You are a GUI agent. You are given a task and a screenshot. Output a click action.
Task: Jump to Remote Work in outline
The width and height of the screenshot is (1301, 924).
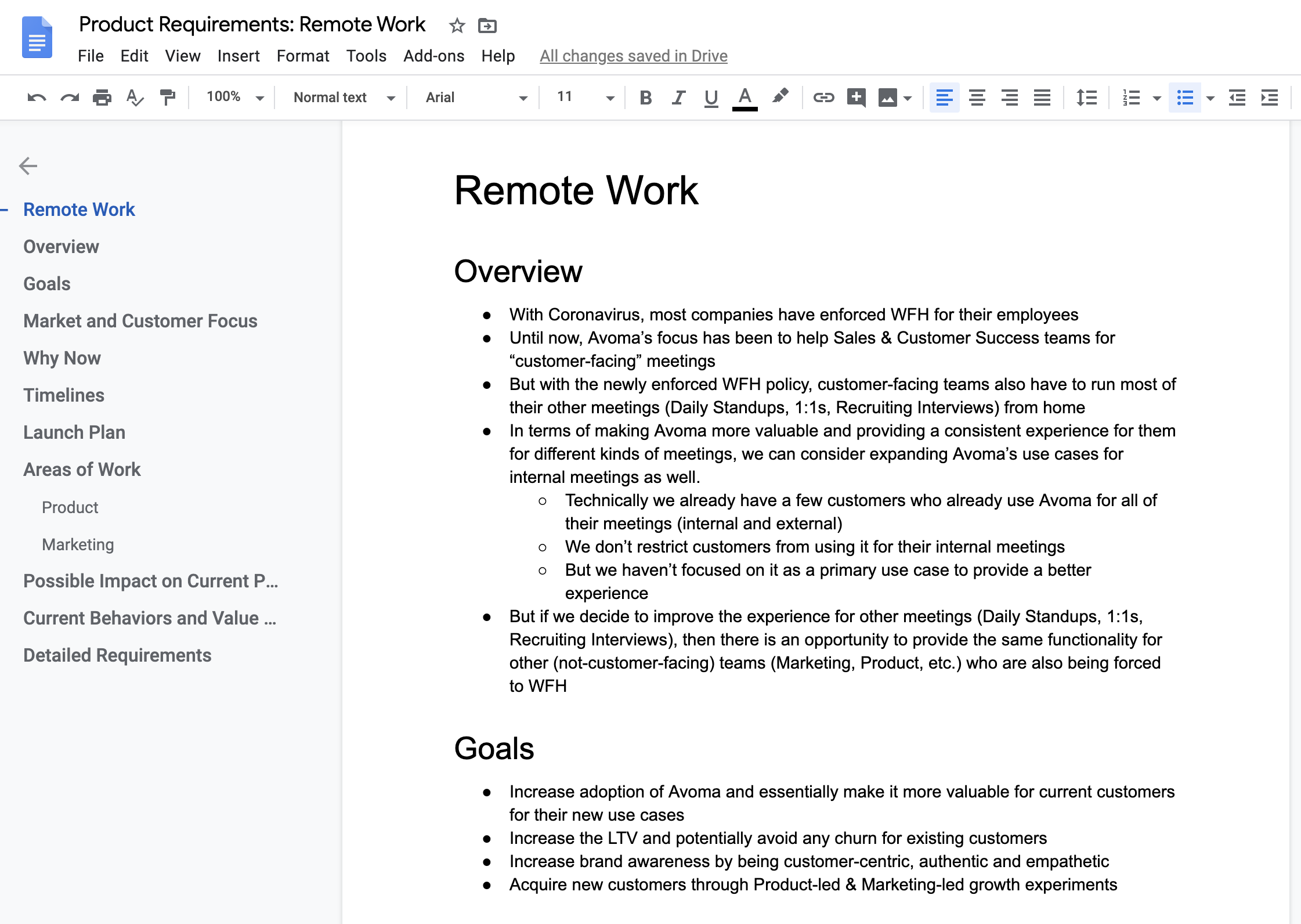(x=79, y=210)
